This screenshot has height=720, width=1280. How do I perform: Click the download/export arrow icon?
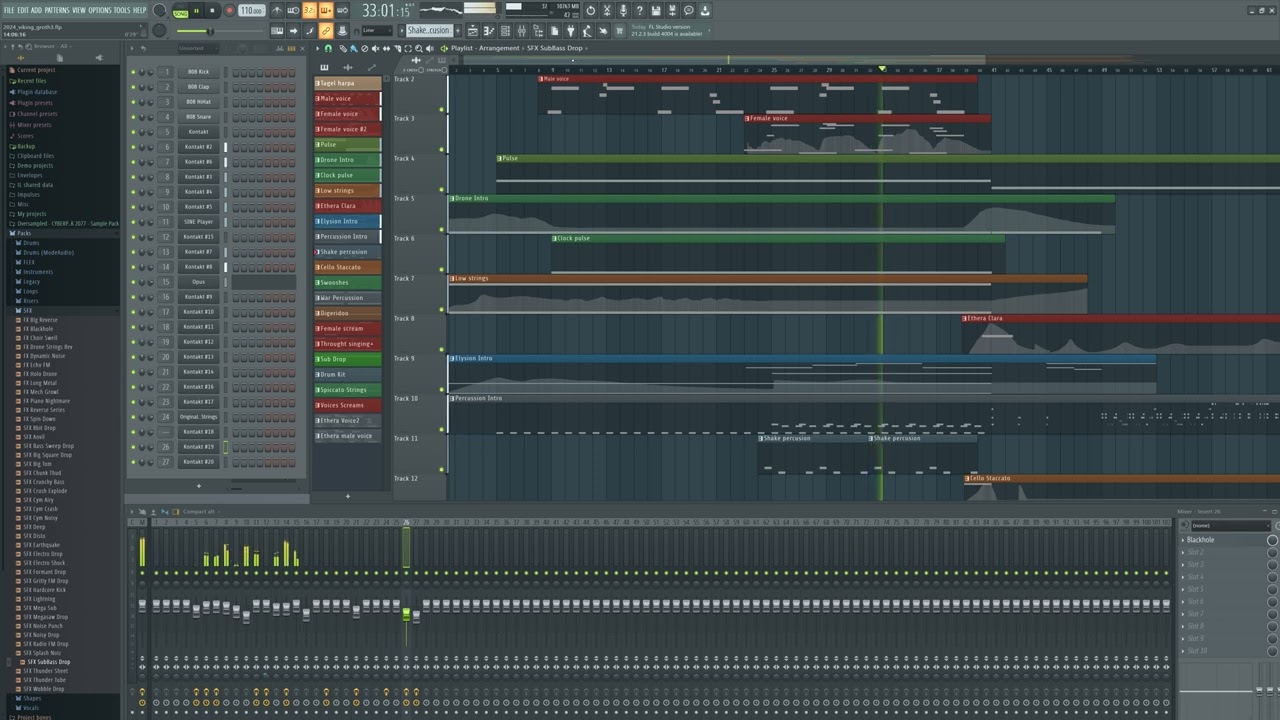coord(705,11)
